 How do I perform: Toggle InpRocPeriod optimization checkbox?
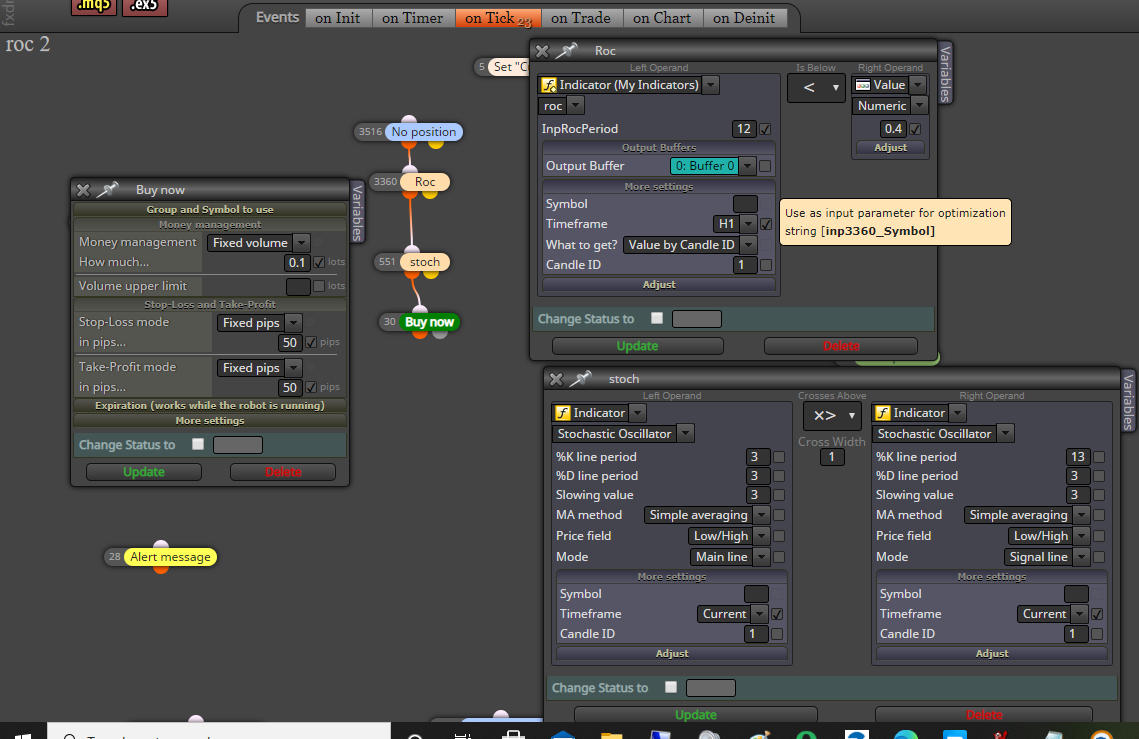tap(765, 129)
